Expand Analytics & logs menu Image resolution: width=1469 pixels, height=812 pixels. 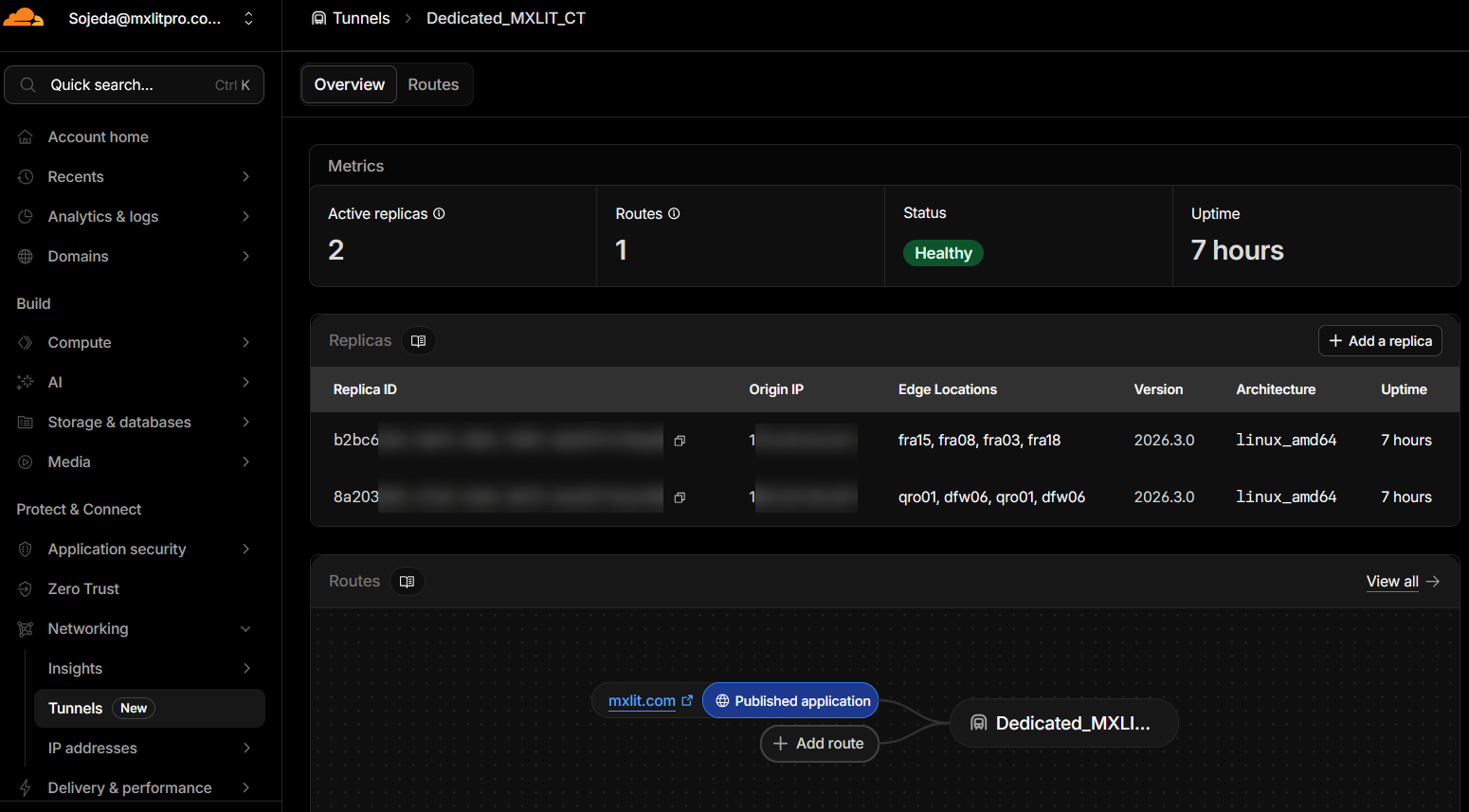tap(245, 217)
